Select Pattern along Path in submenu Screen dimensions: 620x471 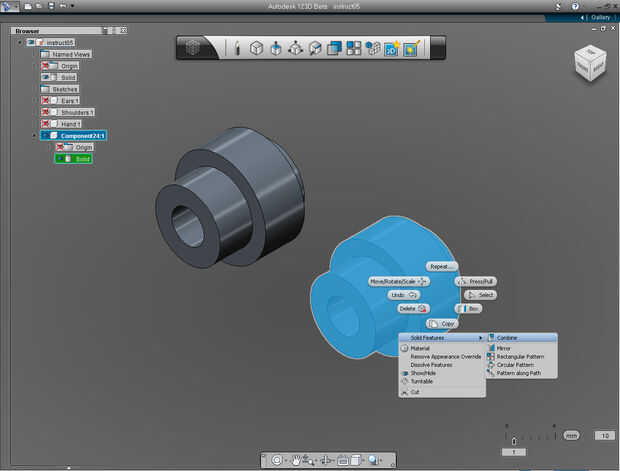[522, 373]
